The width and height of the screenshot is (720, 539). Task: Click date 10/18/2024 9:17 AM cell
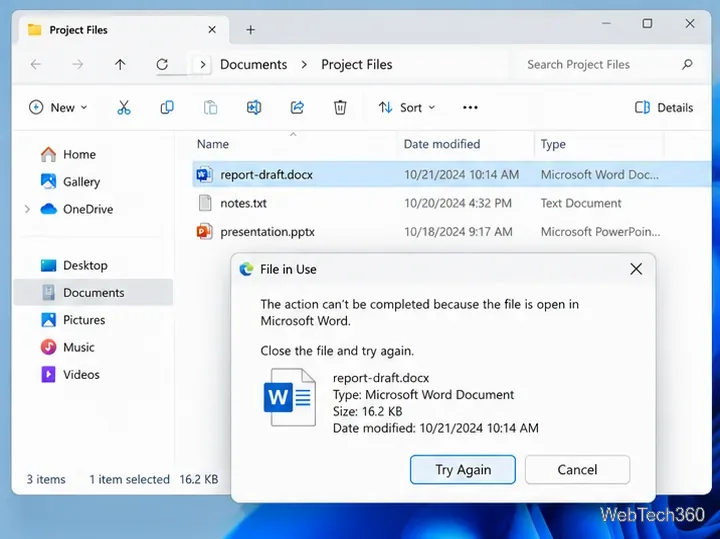click(x=458, y=231)
